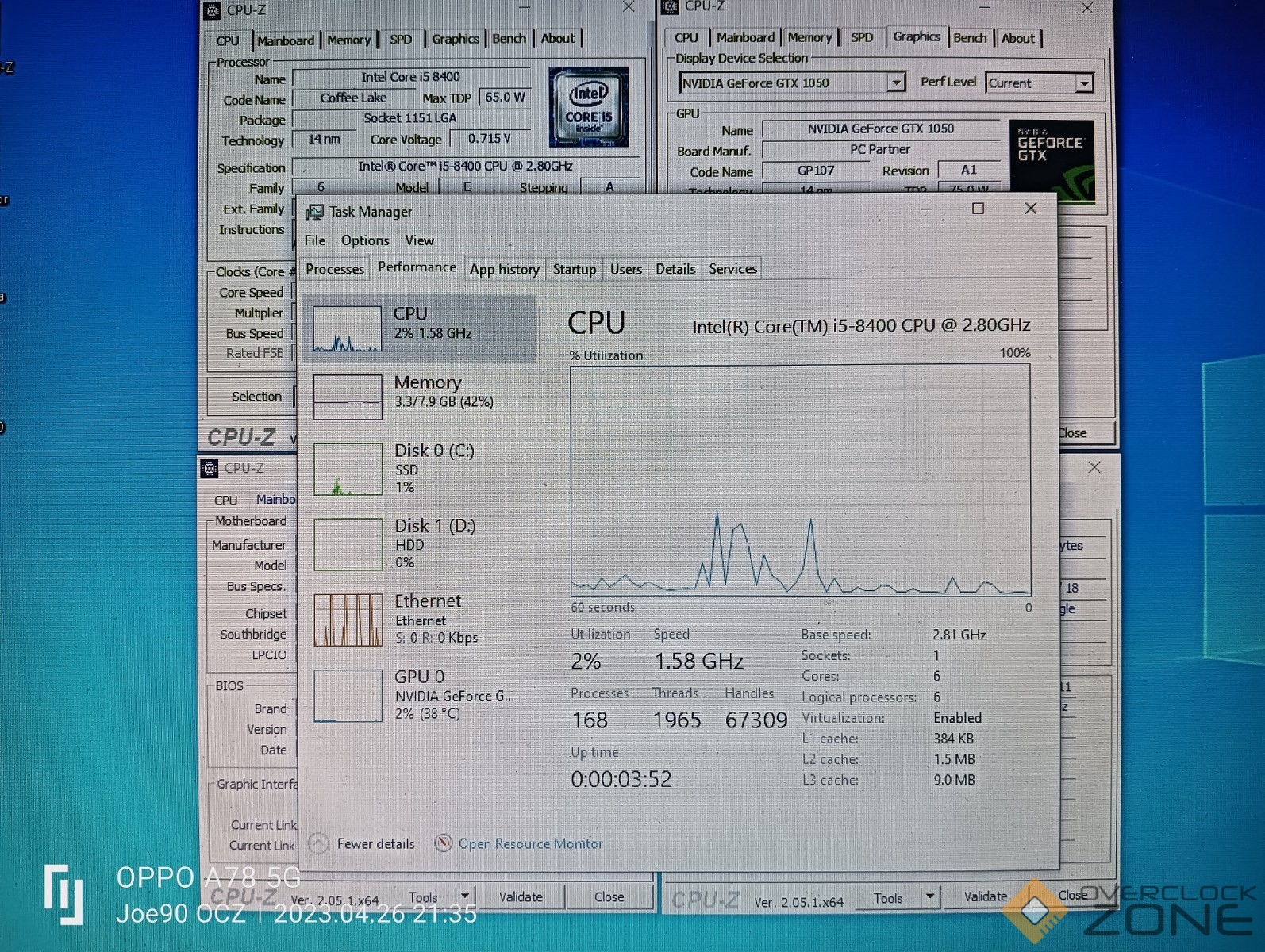Select the Ethernet activity item
This screenshot has height=952, width=1265.
tap(419, 619)
